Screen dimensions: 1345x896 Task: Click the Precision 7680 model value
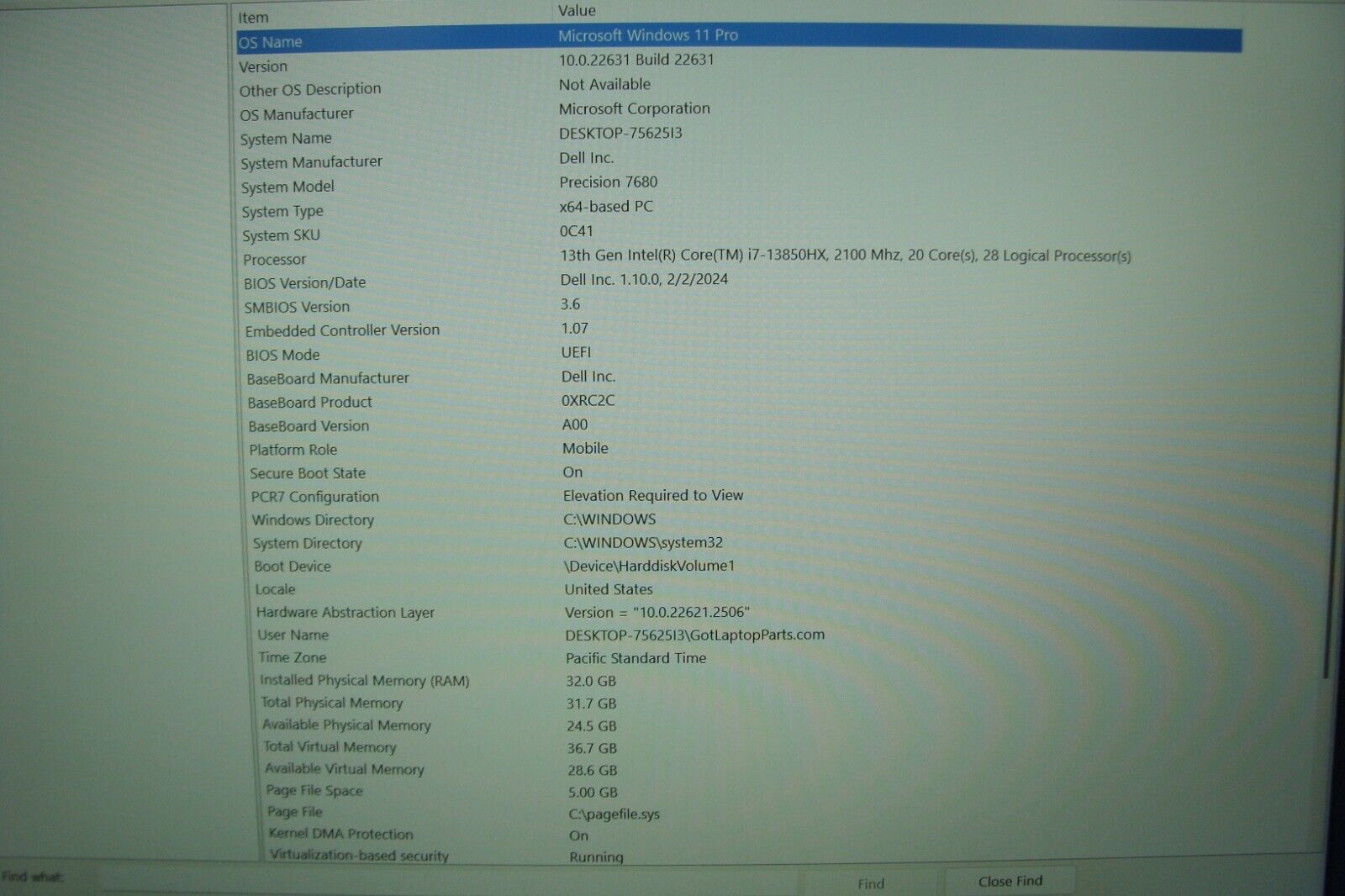click(609, 182)
